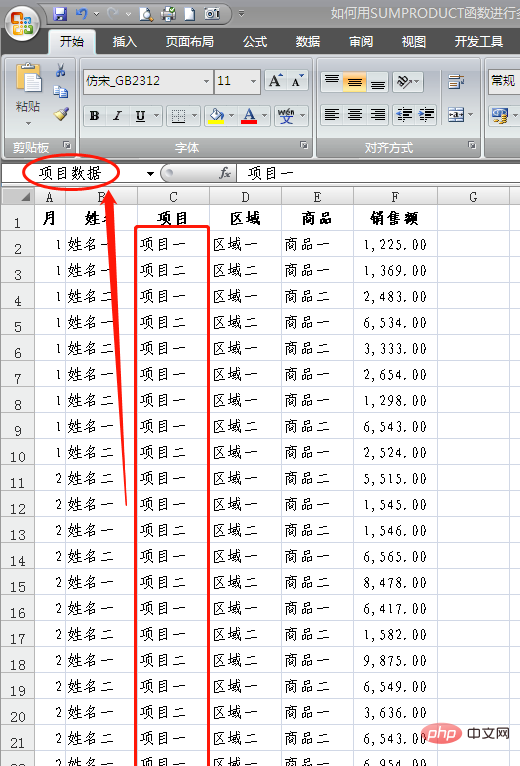
Task: Expand the font color dropdown arrow
Action: click(264, 116)
